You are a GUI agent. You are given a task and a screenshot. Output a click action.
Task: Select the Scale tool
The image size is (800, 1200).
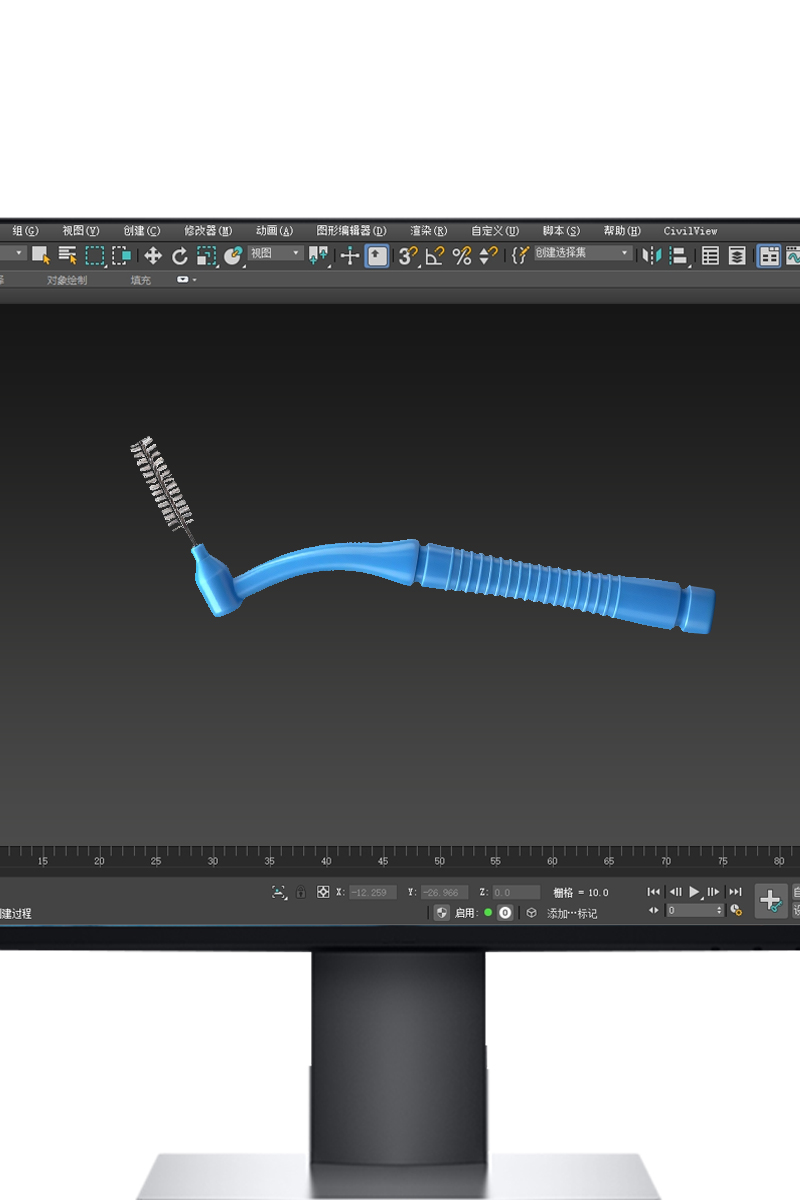206,256
